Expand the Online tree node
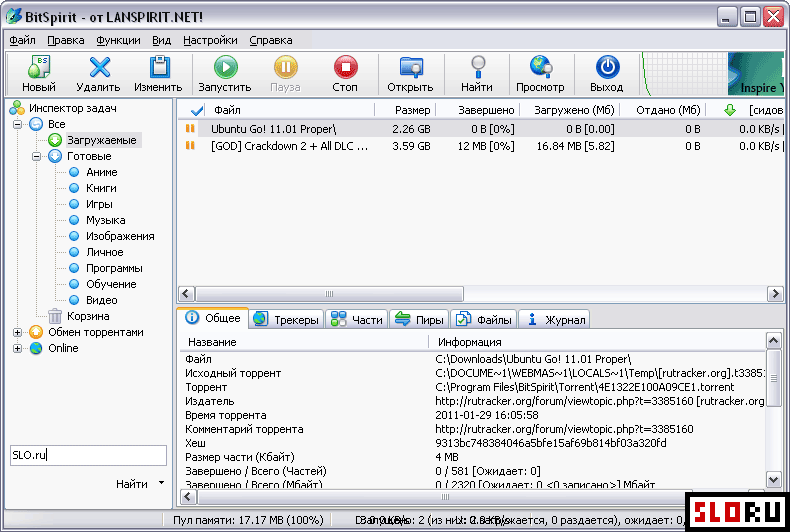This screenshot has height=532, width=790. [18, 349]
